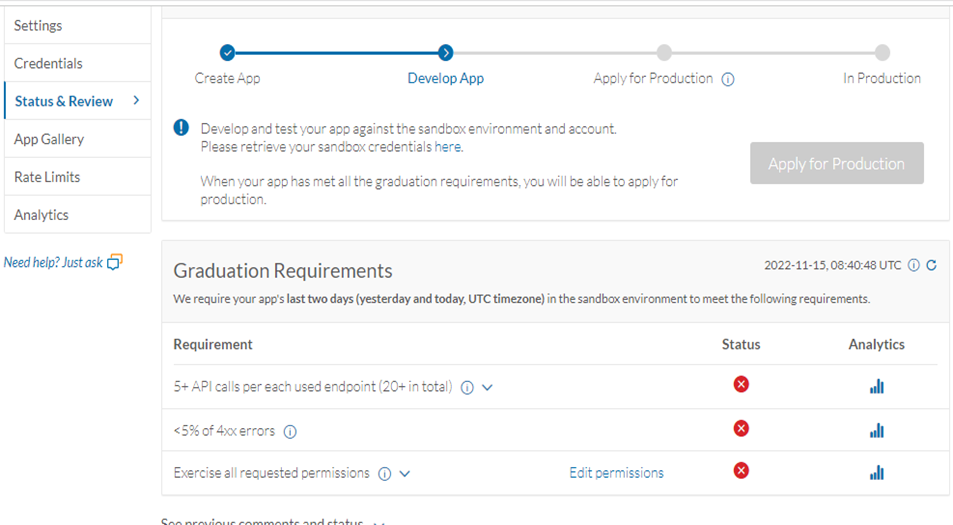Viewport: 953px width, 525px height.
Task: Click refresh icon next to UTC timestamp
Action: tap(932, 265)
